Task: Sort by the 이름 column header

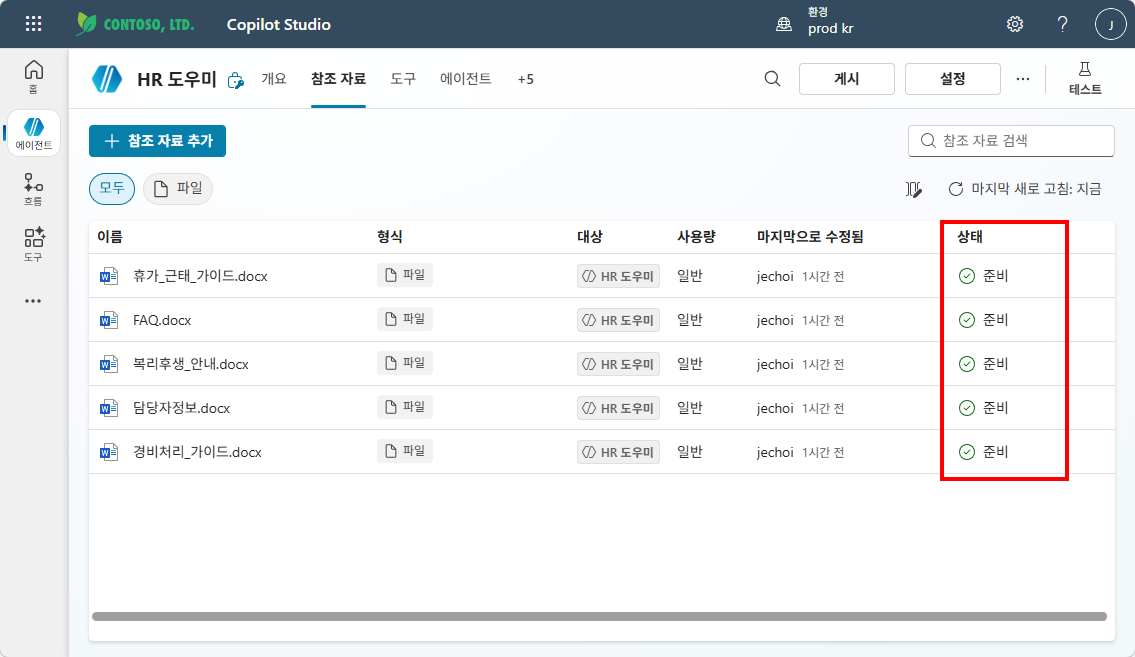Action: [110, 237]
